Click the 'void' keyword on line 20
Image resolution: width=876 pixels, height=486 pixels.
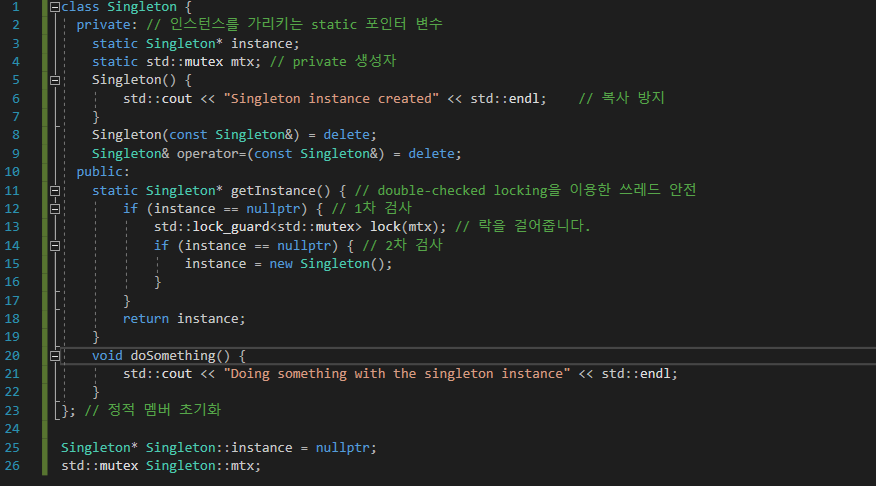pos(107,356)
